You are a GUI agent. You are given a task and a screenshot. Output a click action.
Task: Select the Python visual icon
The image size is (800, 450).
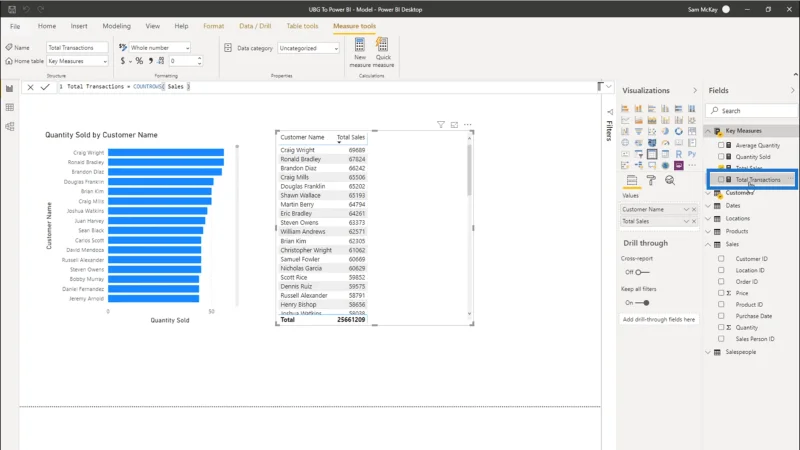pyautogui.click(x=692, y=154)
